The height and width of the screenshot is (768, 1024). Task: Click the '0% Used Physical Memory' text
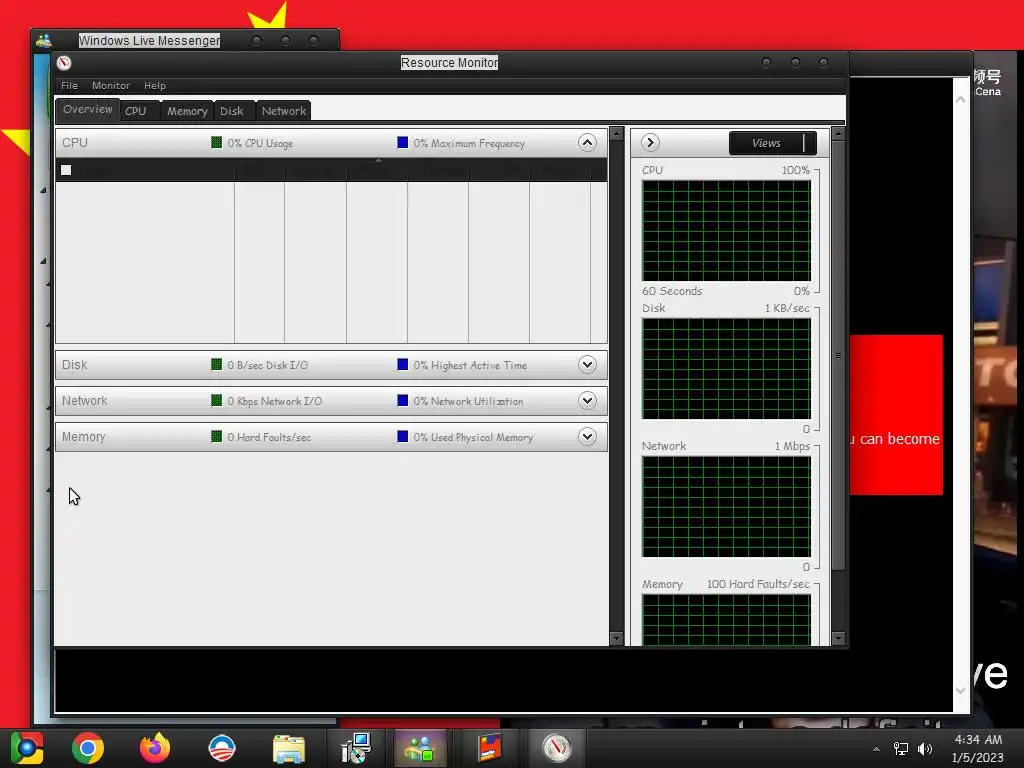click(x=473, y=437)
